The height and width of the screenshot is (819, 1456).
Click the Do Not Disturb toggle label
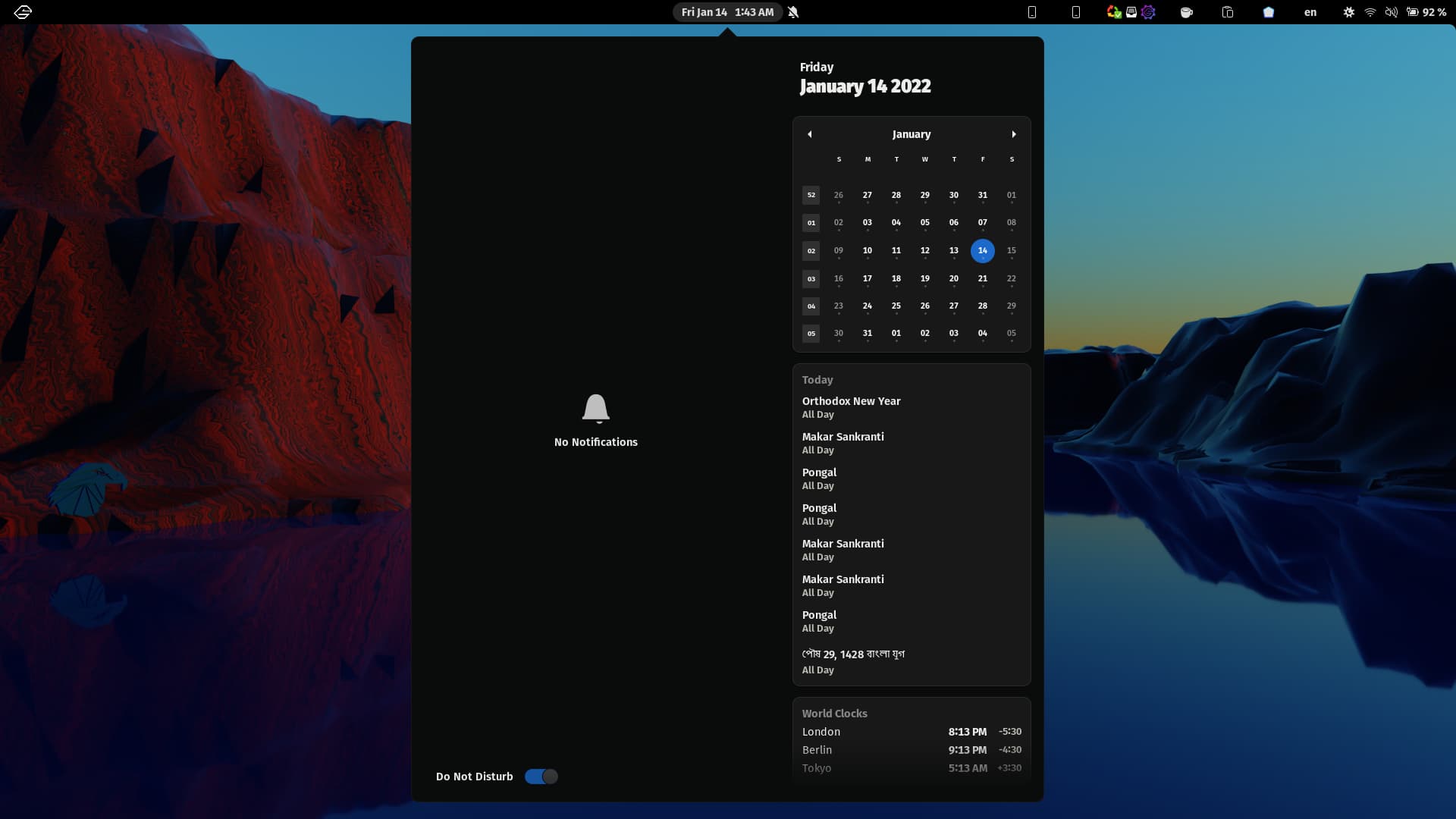(475, 776)
